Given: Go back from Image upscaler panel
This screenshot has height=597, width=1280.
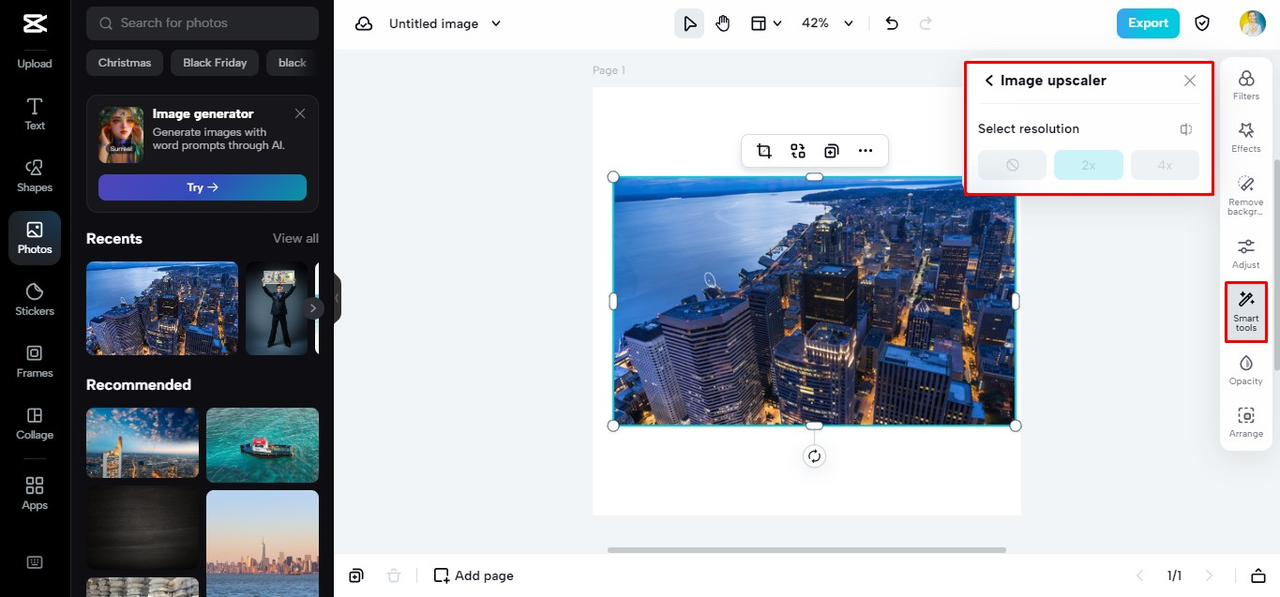Looking at the screenshot, I should pos(989,80).
